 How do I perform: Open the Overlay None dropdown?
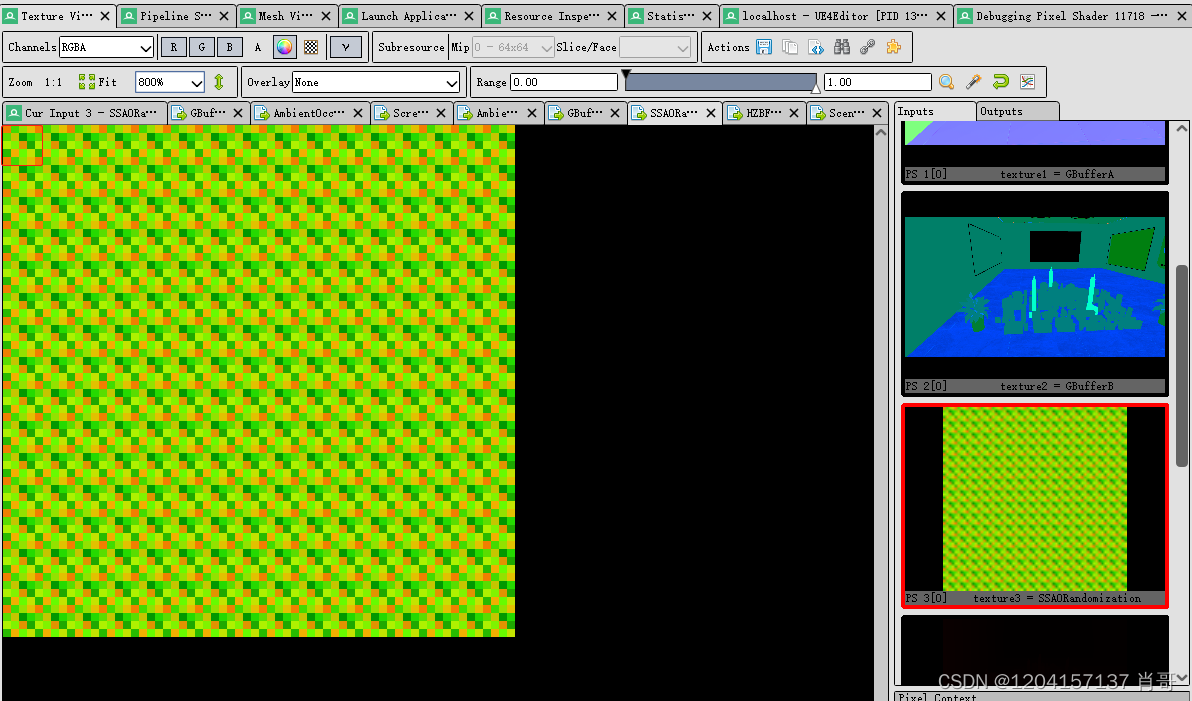point(376,82)
